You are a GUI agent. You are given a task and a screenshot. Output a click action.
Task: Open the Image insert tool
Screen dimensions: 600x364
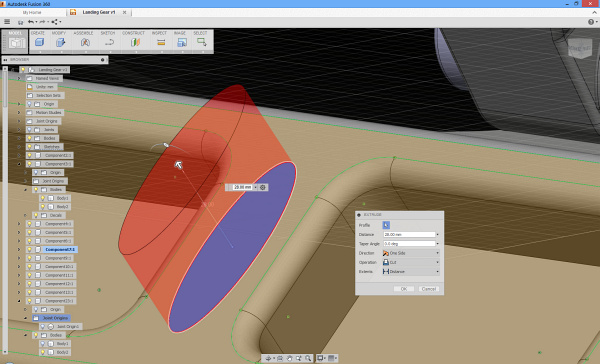tap(182, 42)
